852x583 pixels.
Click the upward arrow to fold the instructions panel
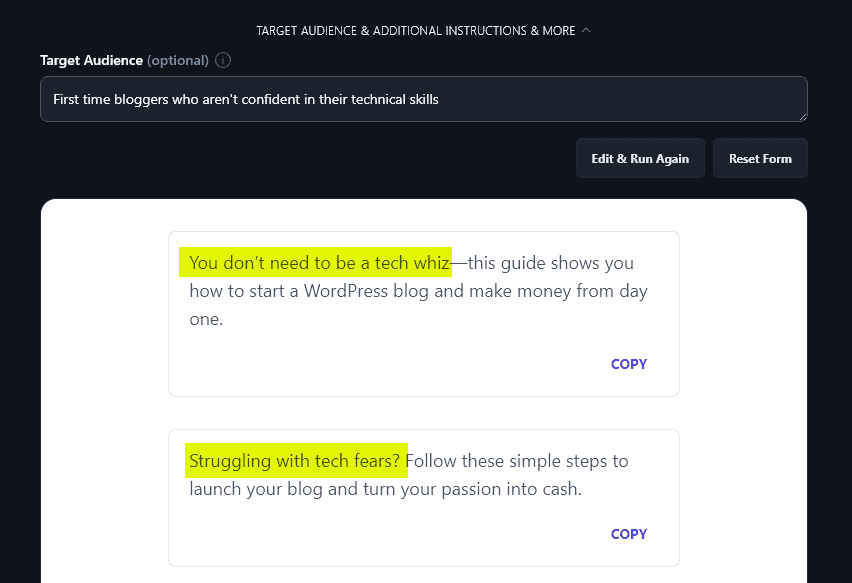point(585,30)
